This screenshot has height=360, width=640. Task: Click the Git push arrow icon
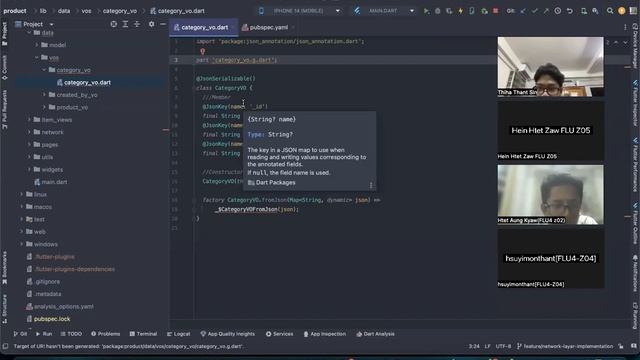click(546, 11)
